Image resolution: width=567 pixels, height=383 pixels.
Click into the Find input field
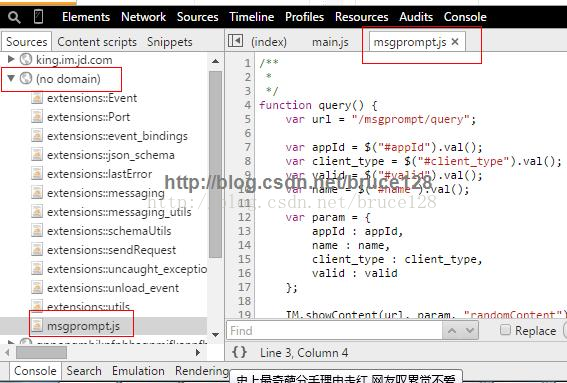coord(334,331)
